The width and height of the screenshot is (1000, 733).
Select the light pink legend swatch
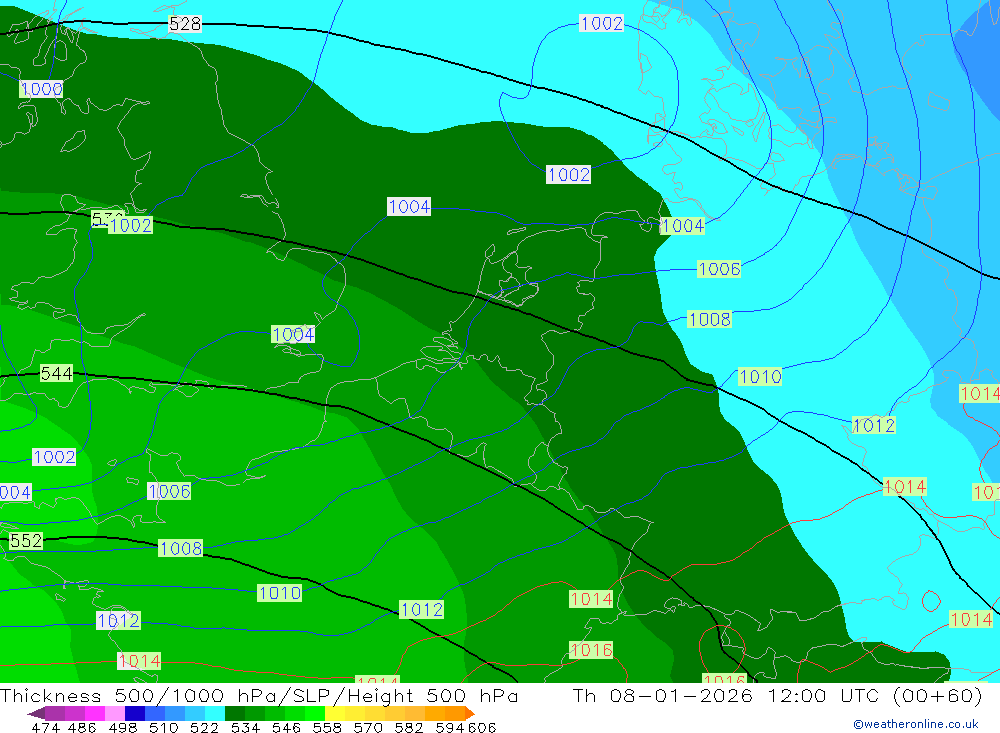[x=115, y=713]
